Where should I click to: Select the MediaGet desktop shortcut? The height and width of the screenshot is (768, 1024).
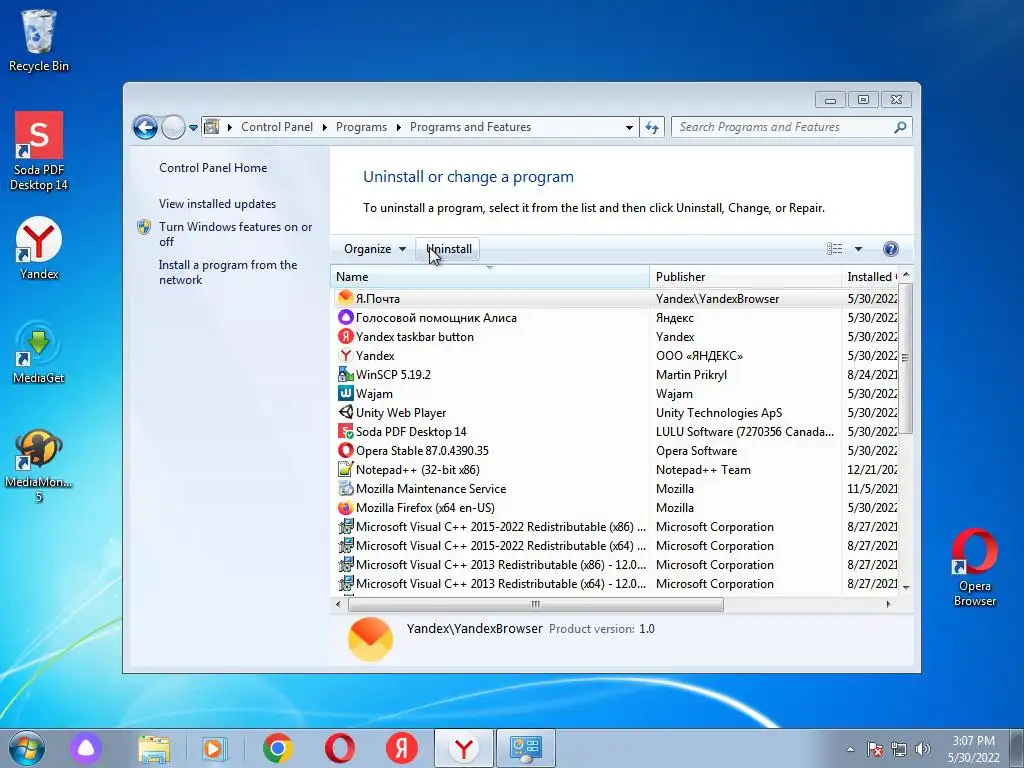tap(39, 352)
